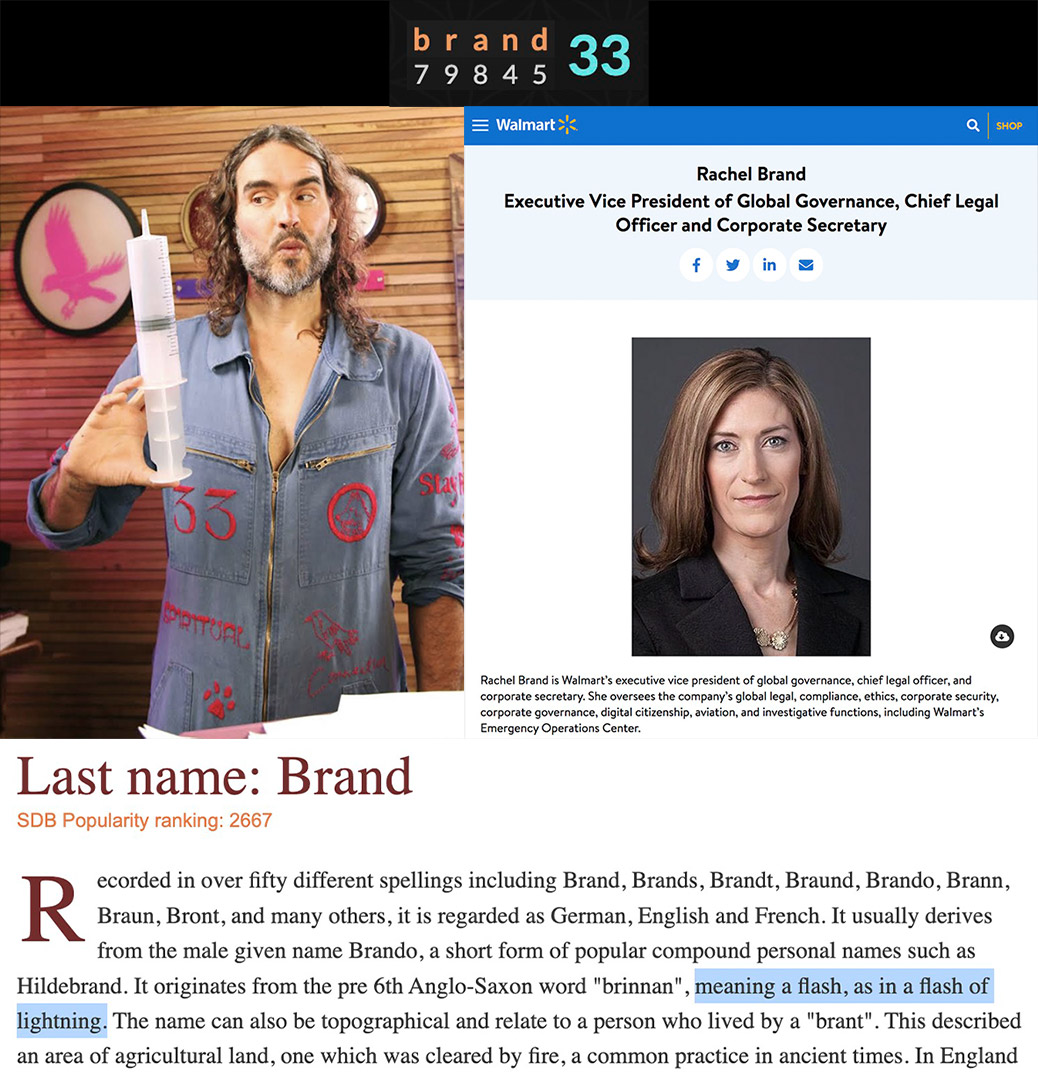Click the quoted word "brant"
This screenshot has width=1038, height=1080.
(840, 1021)
